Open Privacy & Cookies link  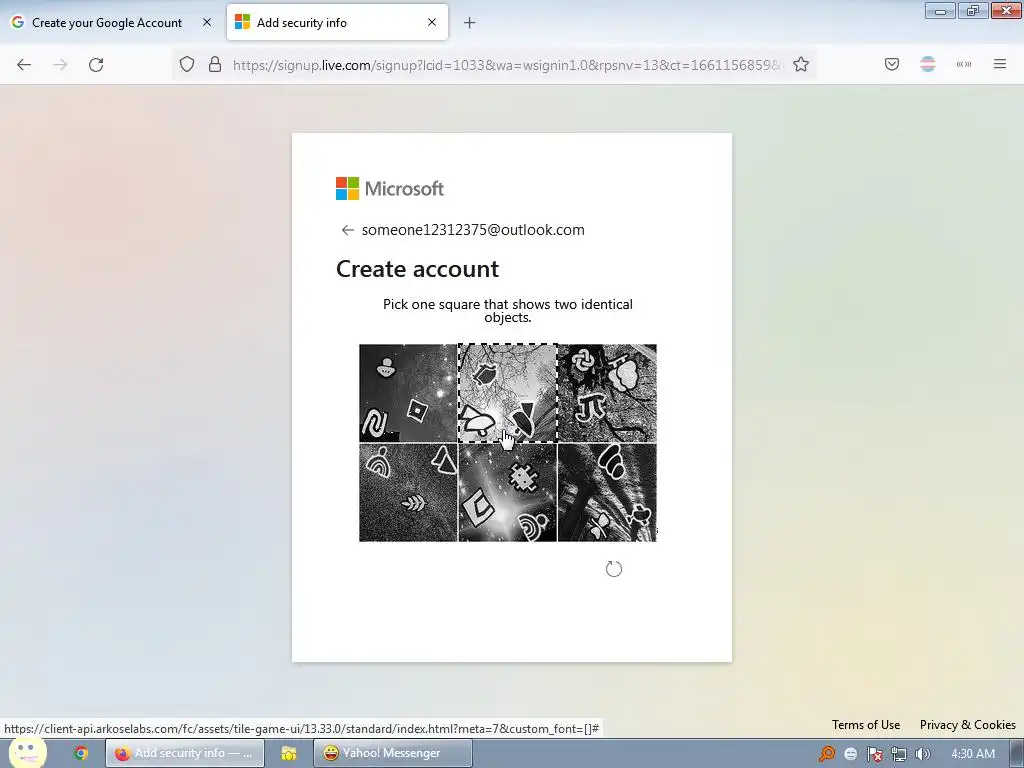[968, 725]
